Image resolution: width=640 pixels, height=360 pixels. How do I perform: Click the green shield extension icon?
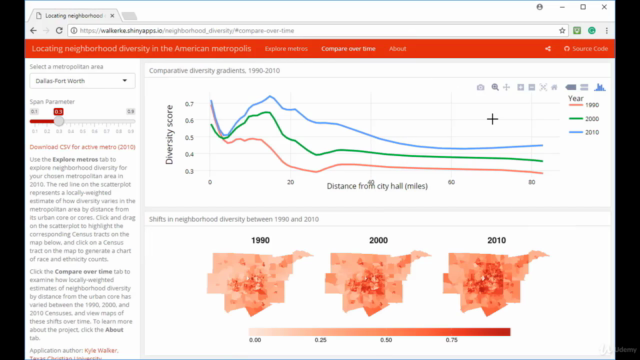click(577, 31)
